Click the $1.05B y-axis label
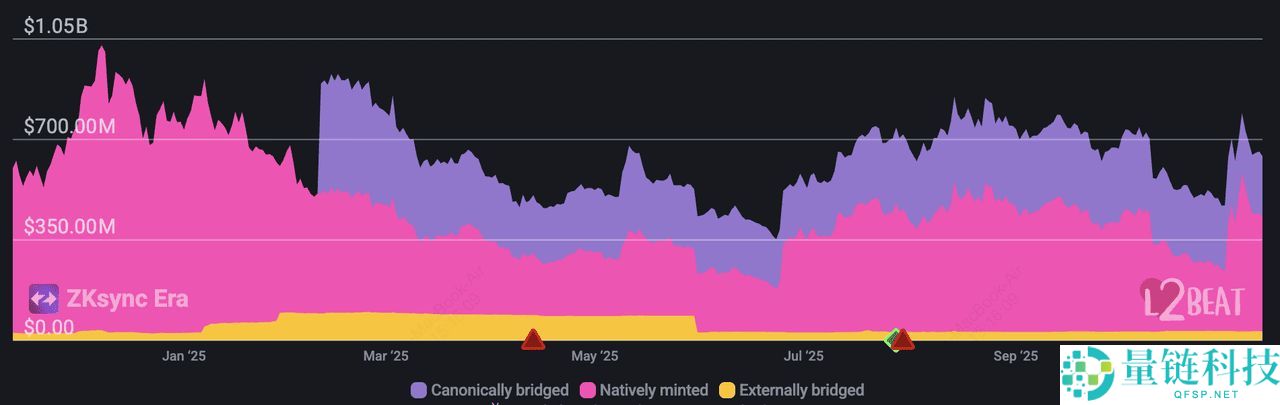Image resolution: width=1280 pixels, height=405 pixels. click(56, 26)
